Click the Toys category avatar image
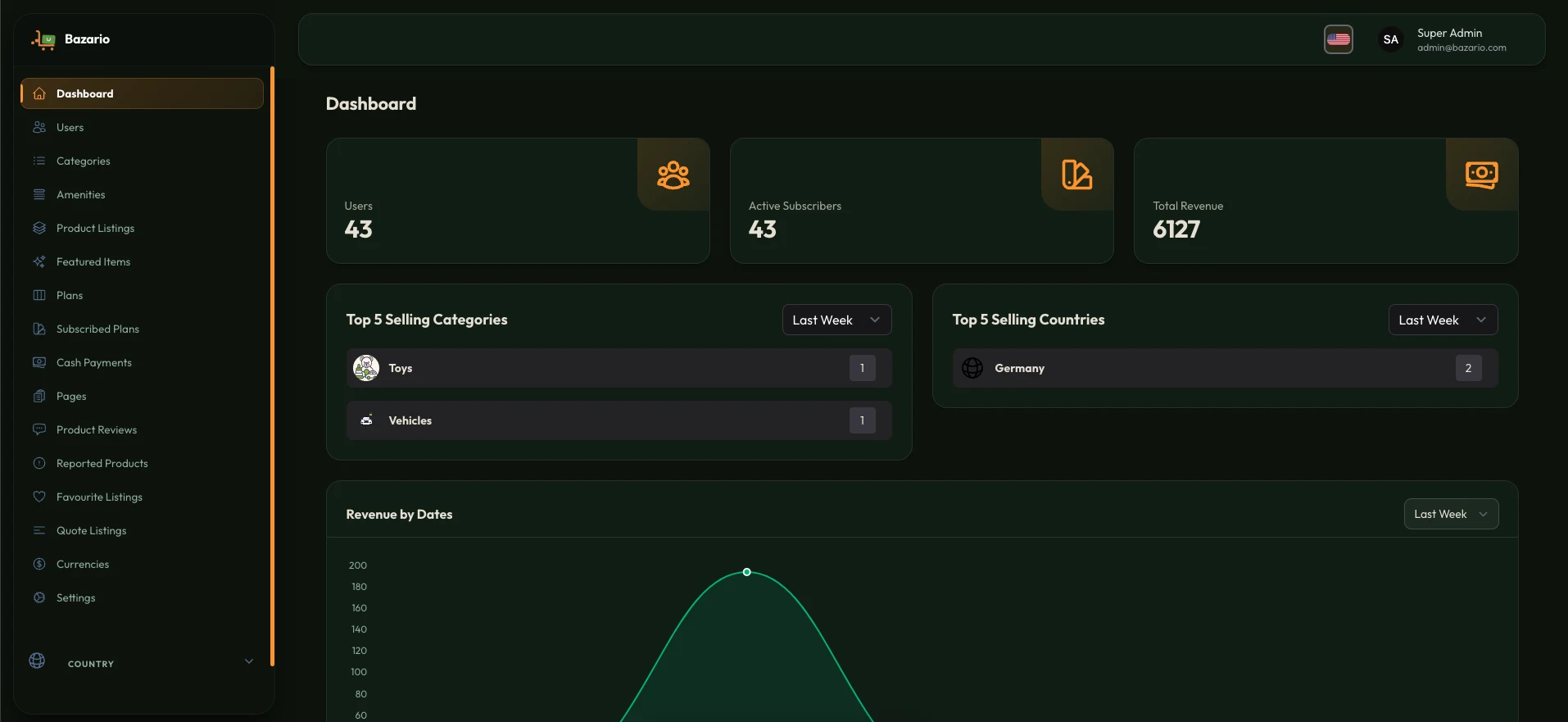 click(366, 368)
